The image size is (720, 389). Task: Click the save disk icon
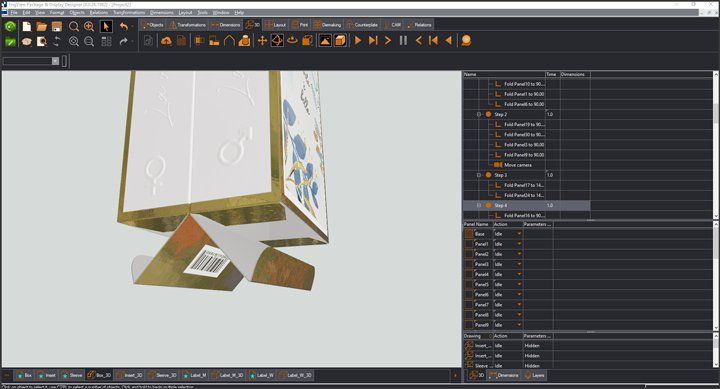(x=56, y=27)
